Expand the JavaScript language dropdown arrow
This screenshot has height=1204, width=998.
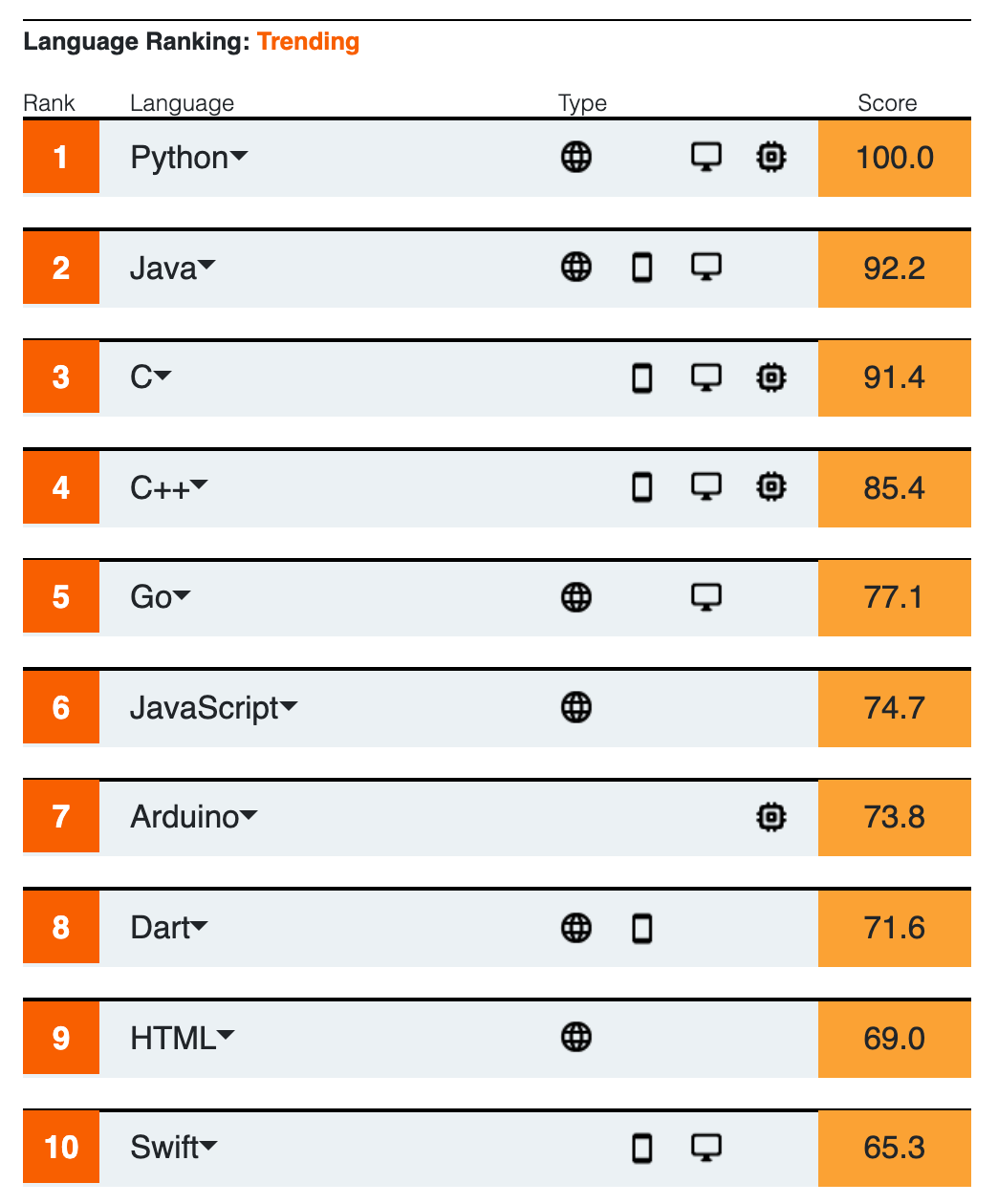pos(289,707)
